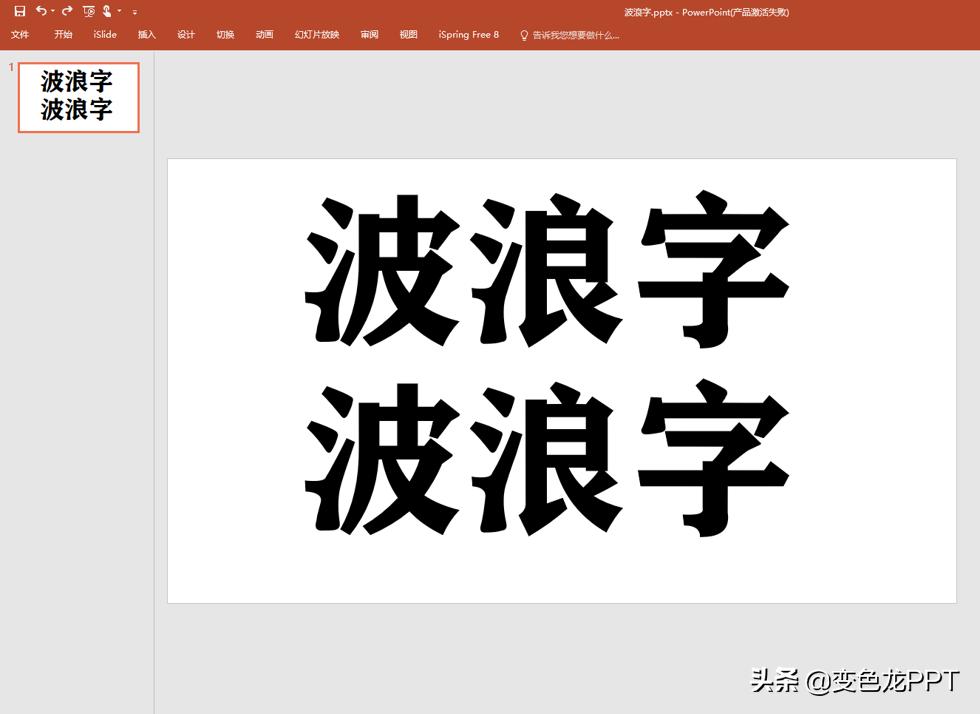Click the Tell Me lightbulb search icon
The image size is (980, 714).
522,34
